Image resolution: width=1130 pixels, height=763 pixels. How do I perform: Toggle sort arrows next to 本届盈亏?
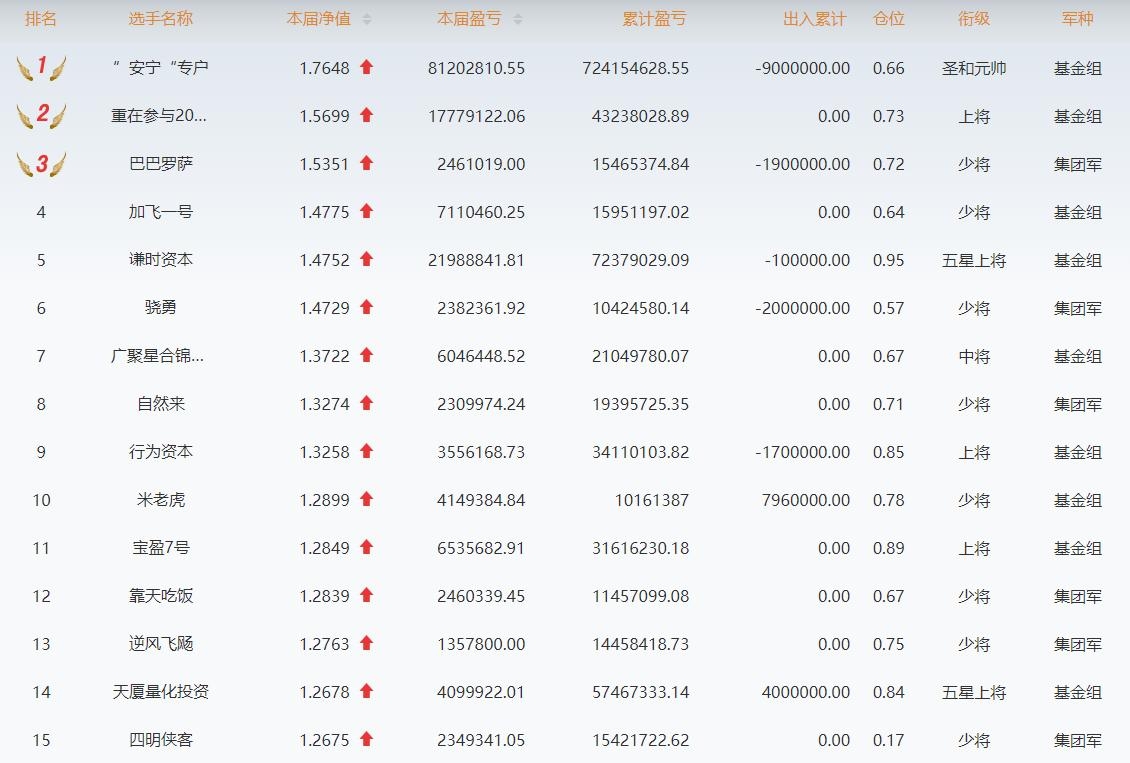[x=517, y=20]
